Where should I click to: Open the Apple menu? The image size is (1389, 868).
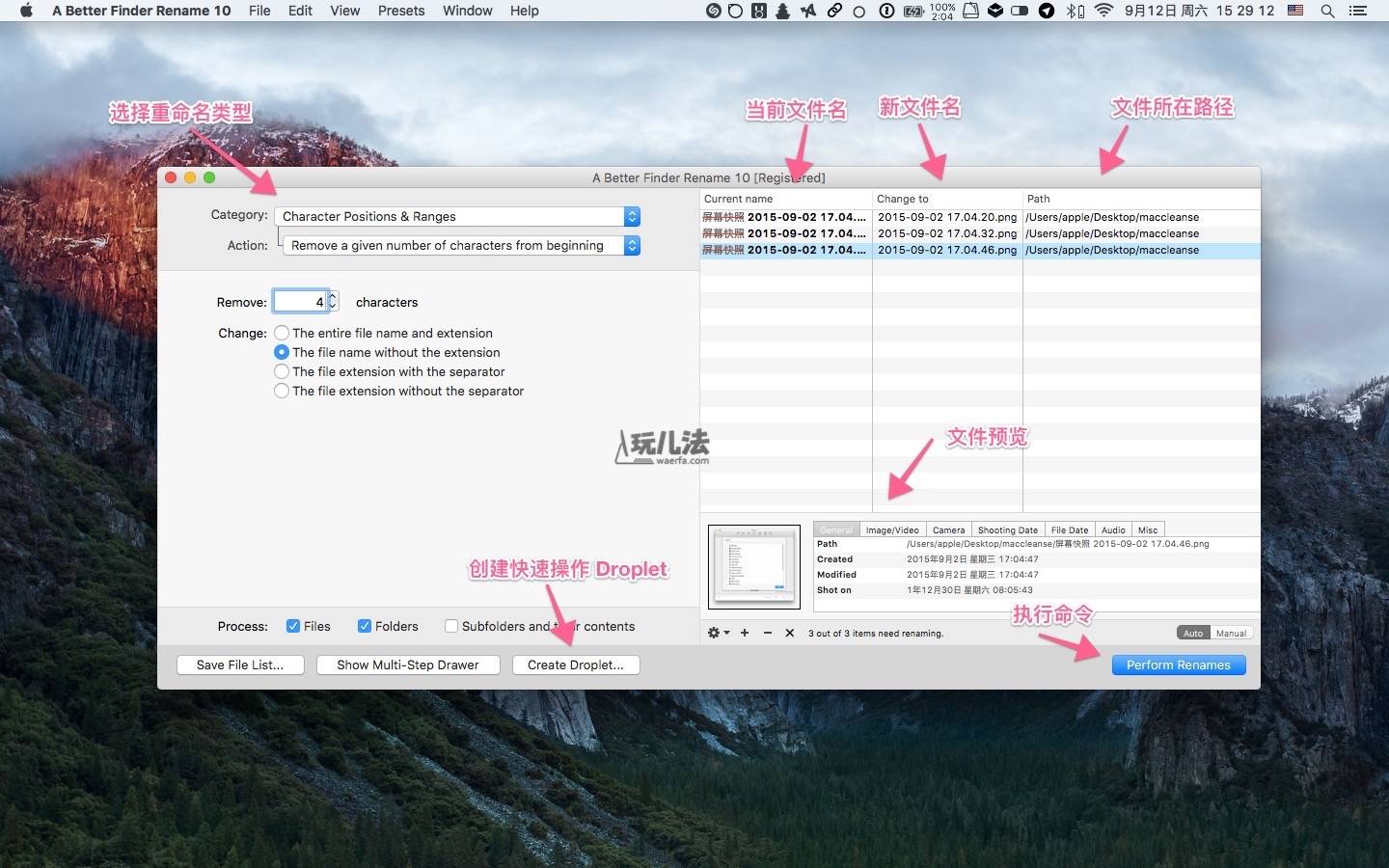[x=26, y=11]
